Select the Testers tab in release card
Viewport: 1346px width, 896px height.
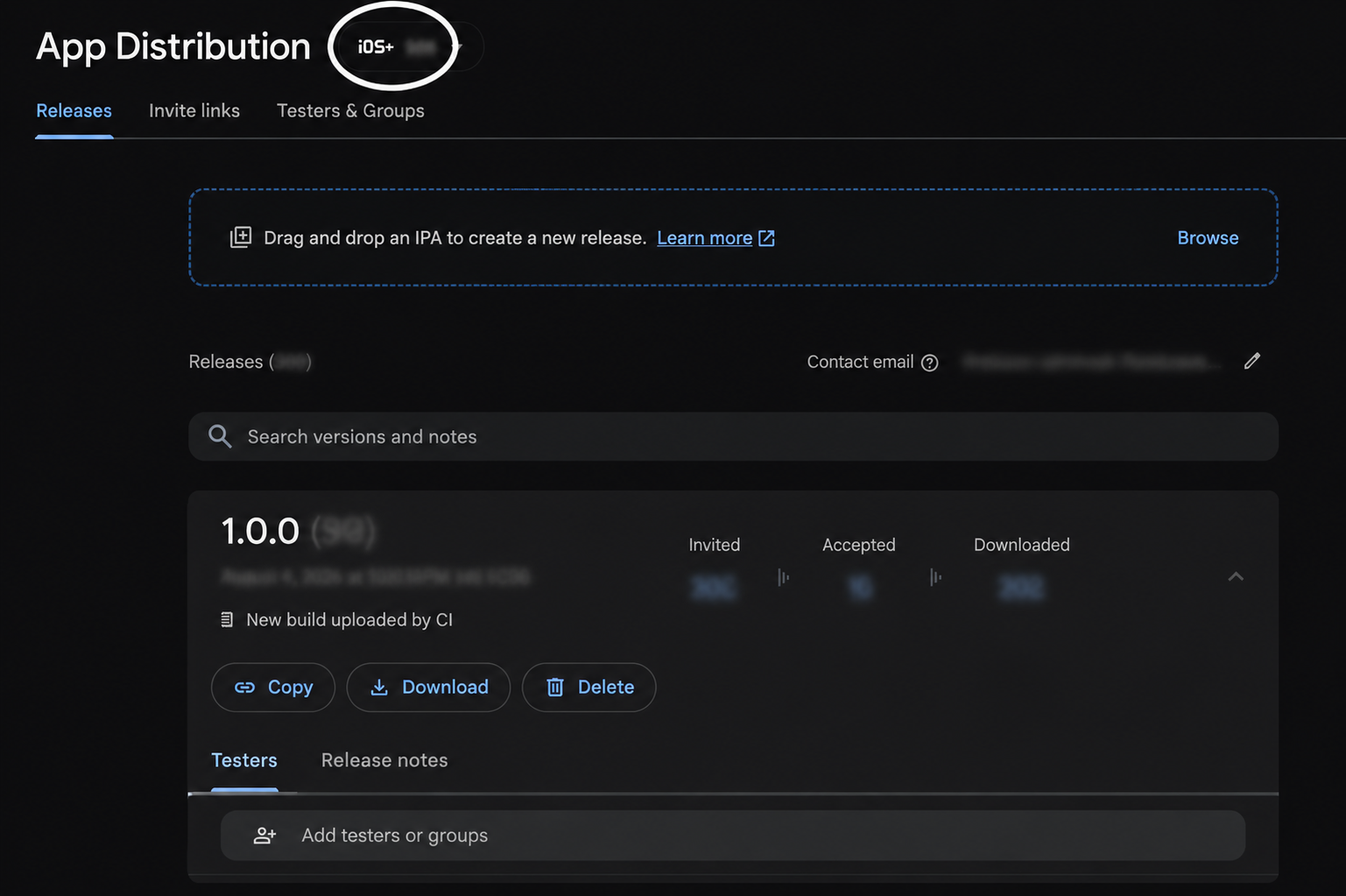pyautogui.click(x=244, y=760)
